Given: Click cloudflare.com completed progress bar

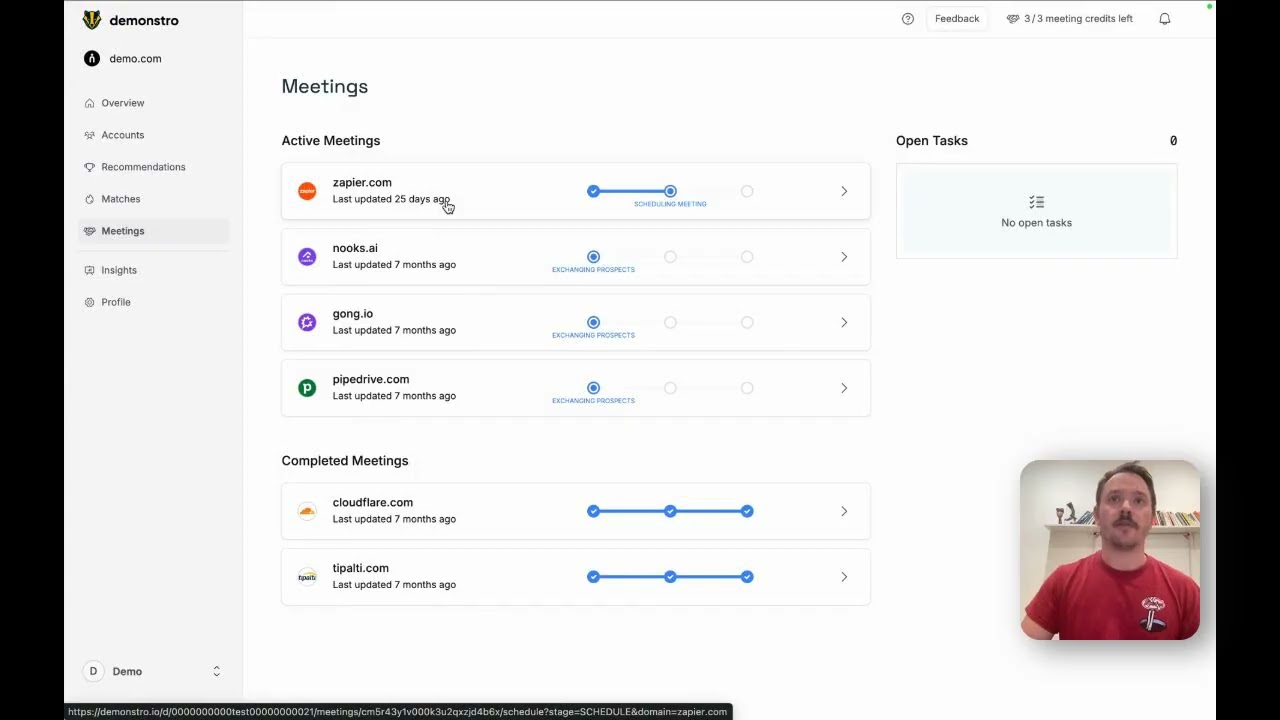Looking at the screenshot, I should pos(670,511).
